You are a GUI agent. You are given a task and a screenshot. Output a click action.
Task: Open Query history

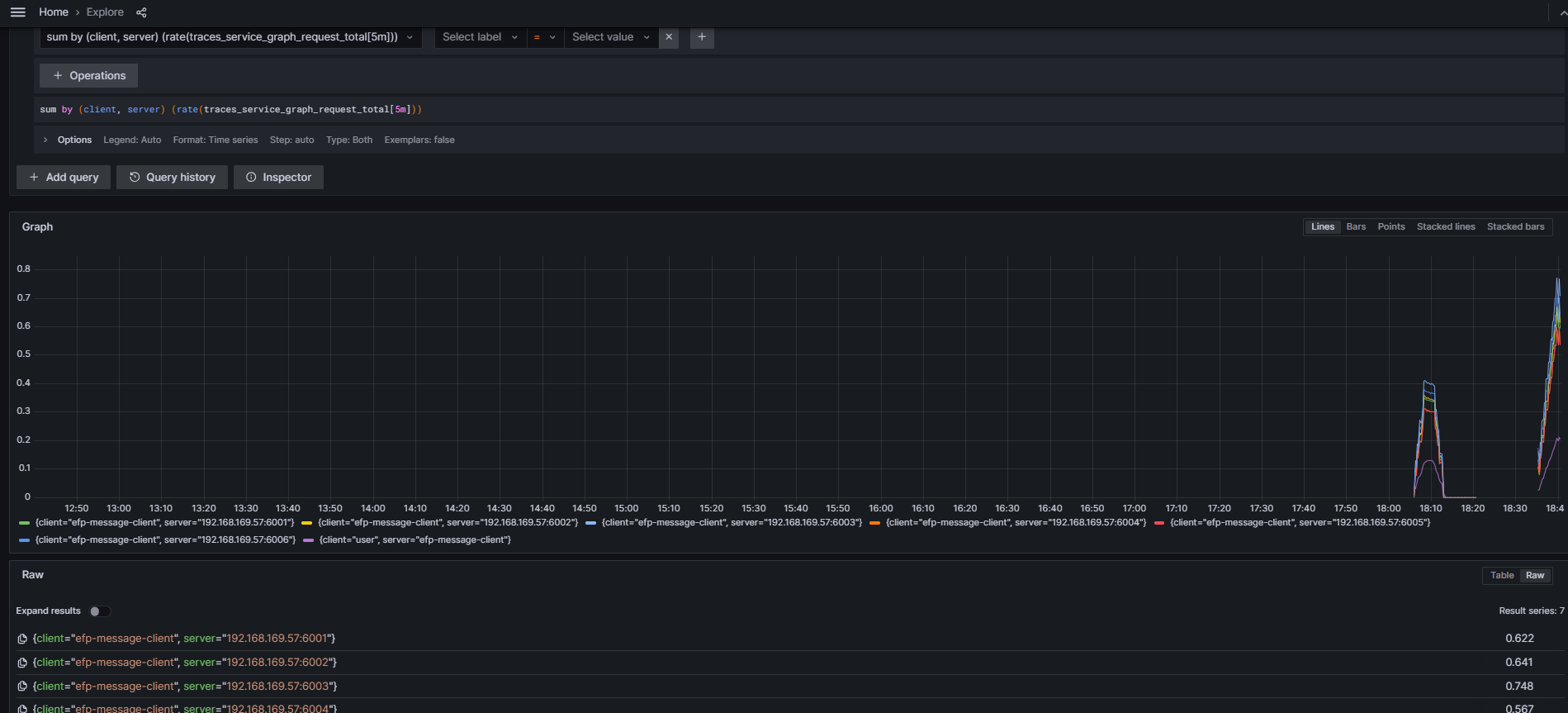point(172,178)
